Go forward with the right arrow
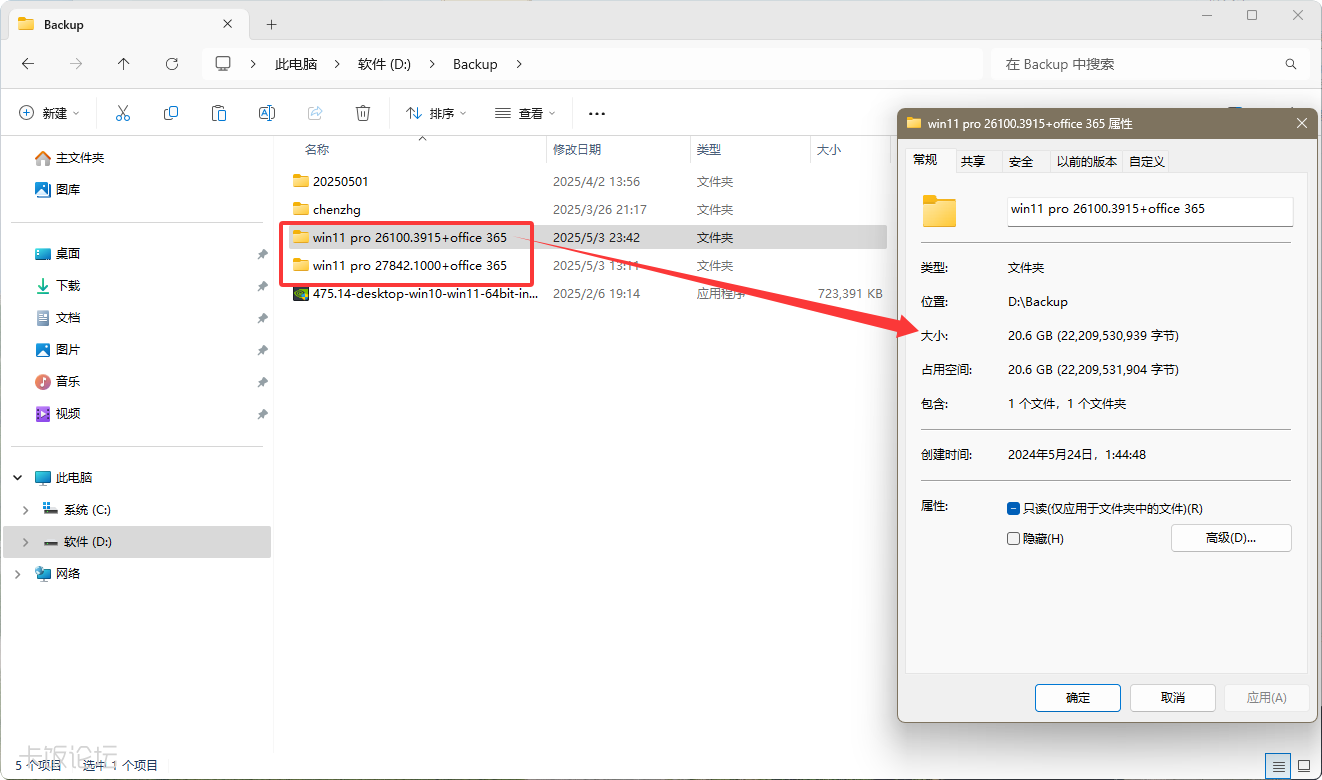1322x780 pixels. pos(76,64)
